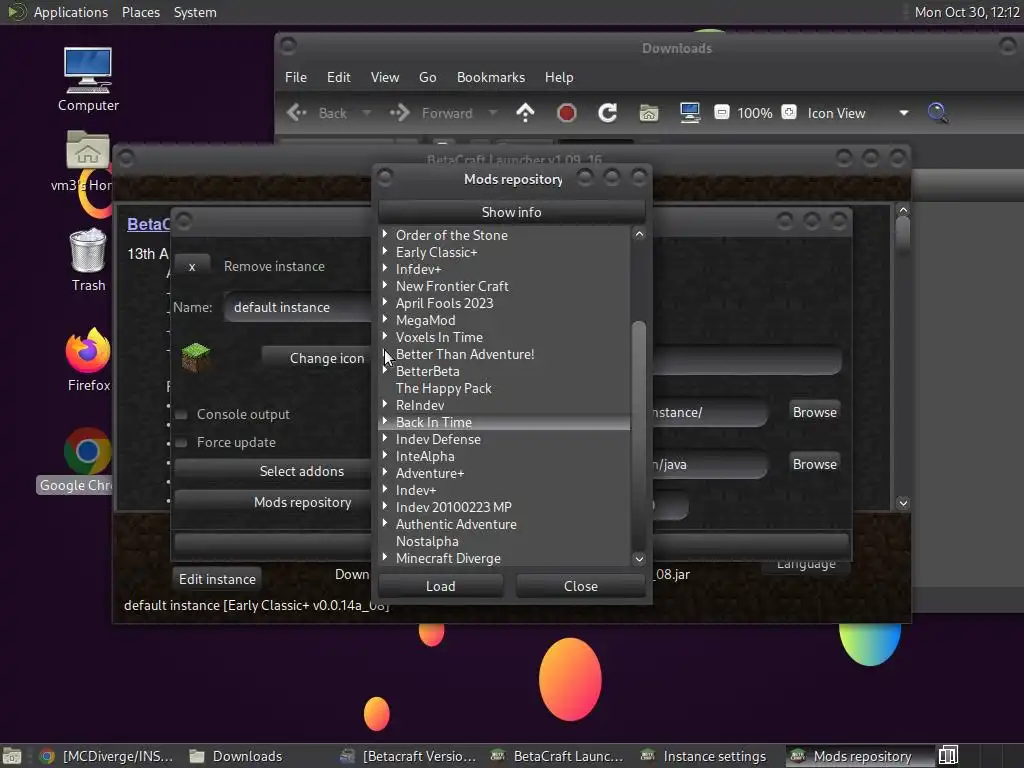The width and height of the screenshot is (1024, 768).
Task: Stop loading in Downloads window
Action: (566, 113)
